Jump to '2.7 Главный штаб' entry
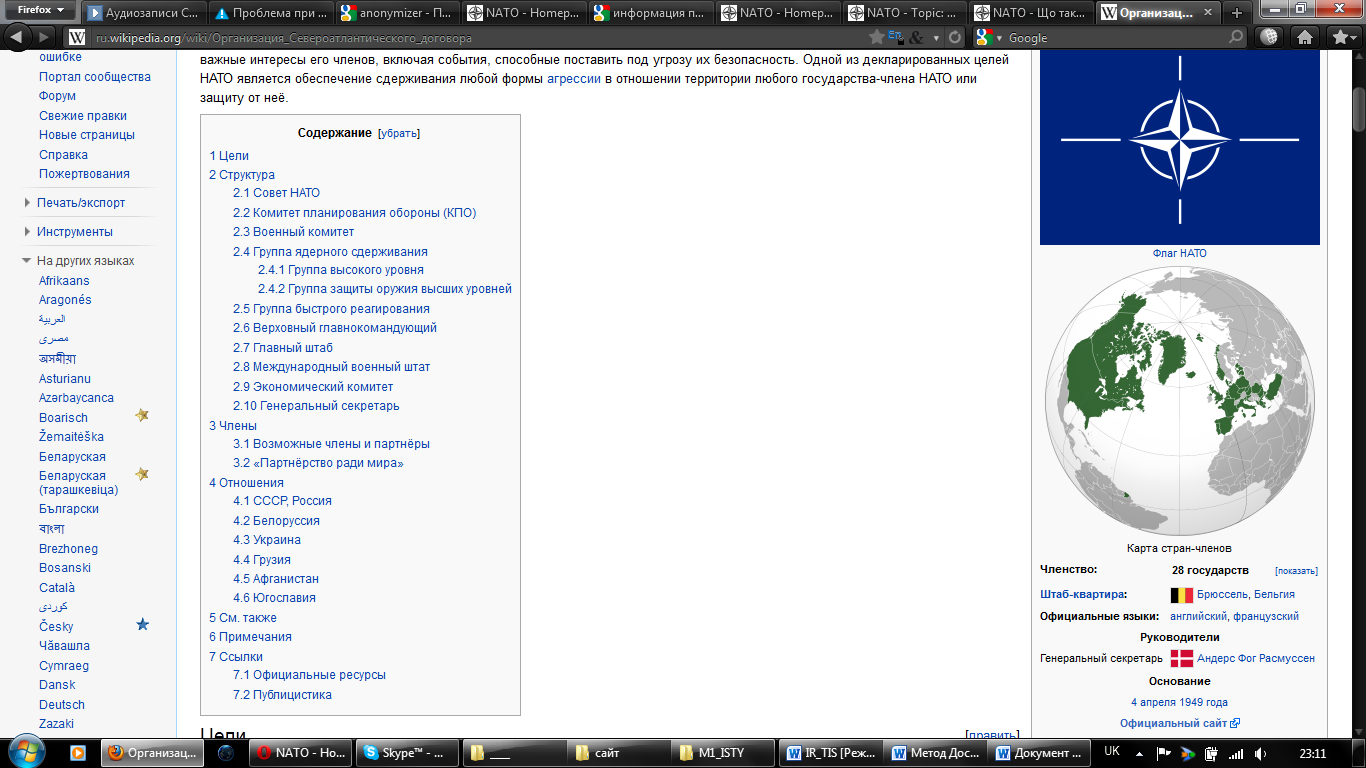Image resolution: width=1366 pixels, height=768 pixels. [x=283, y=348]
